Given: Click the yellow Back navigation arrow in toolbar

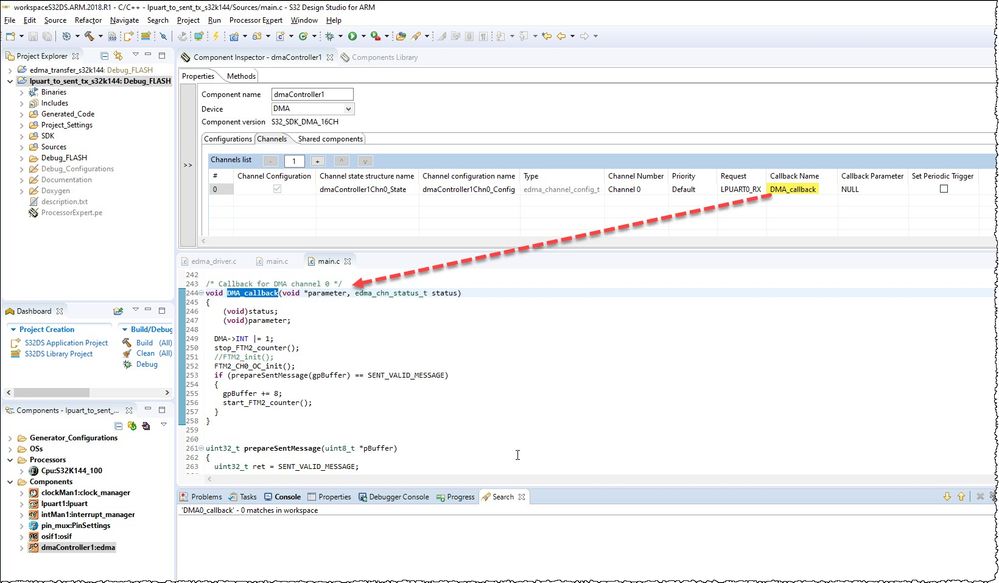Looking at the screenshot, I should pyautogui.click(x=561, y=36).
